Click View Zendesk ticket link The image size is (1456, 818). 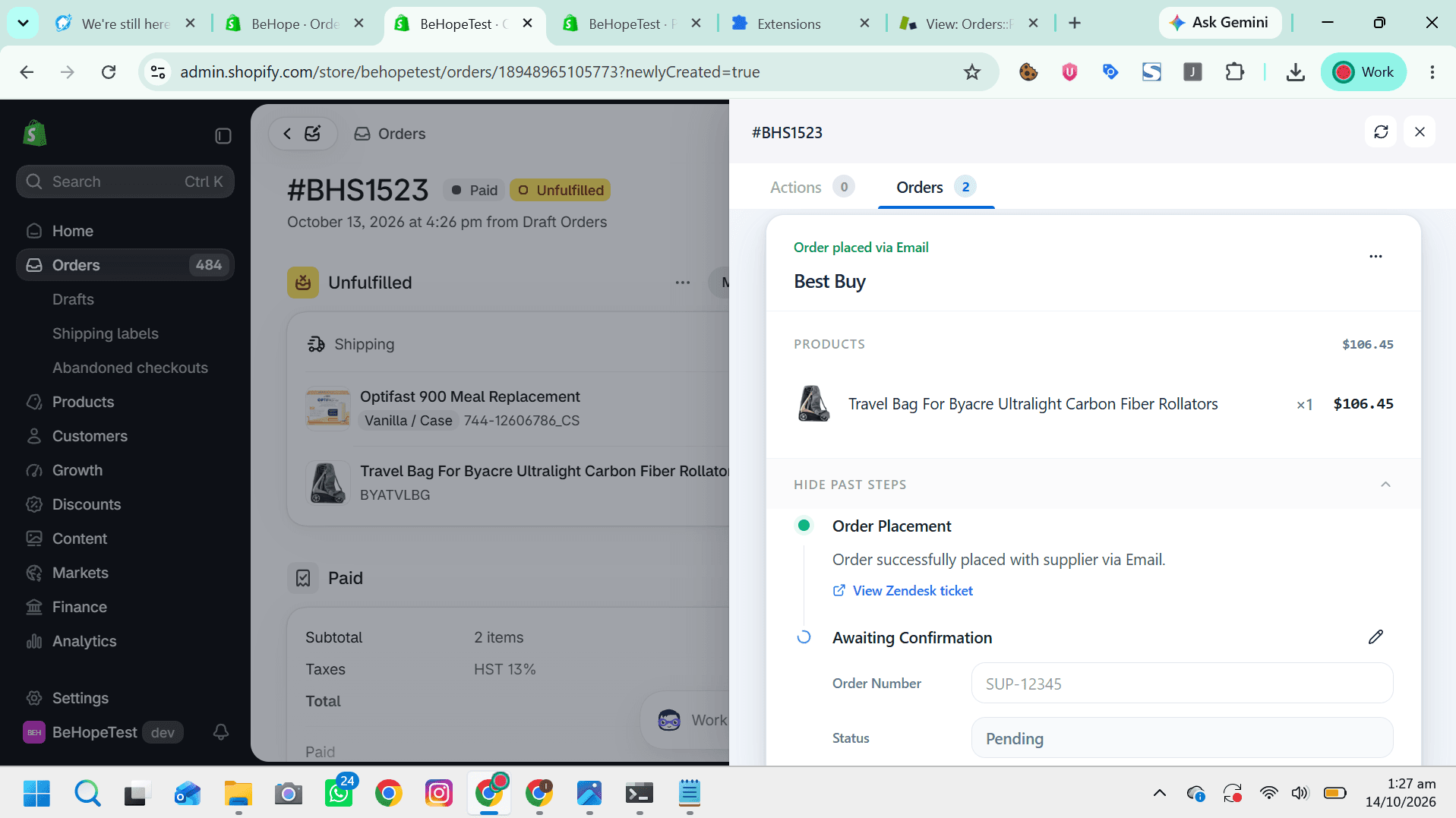903,591
